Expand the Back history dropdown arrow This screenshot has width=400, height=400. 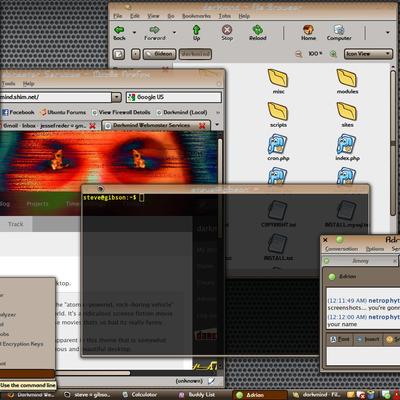[134, 33]
